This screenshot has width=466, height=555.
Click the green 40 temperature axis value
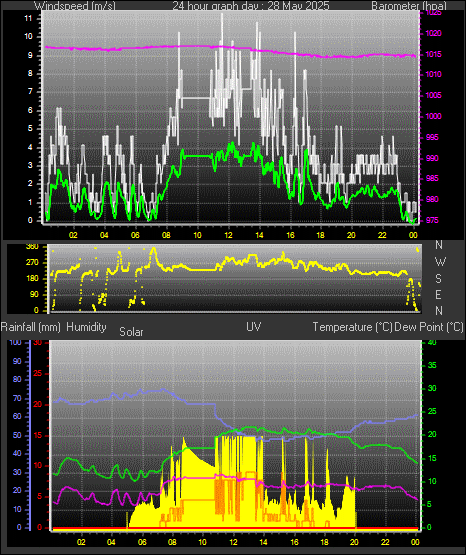pyautogui.click(x=432, y=342)
